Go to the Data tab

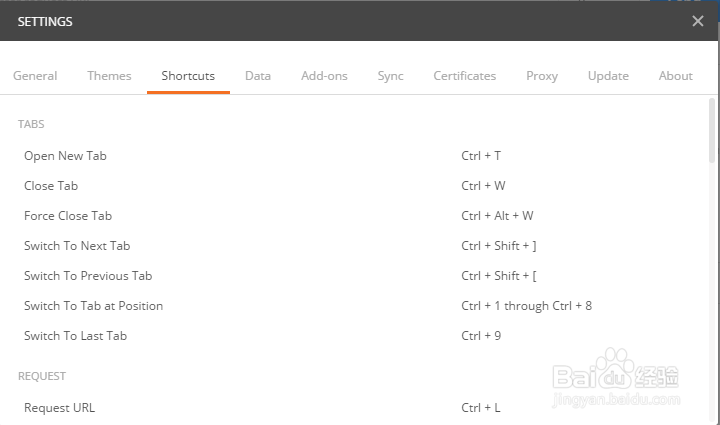point(258,76)
